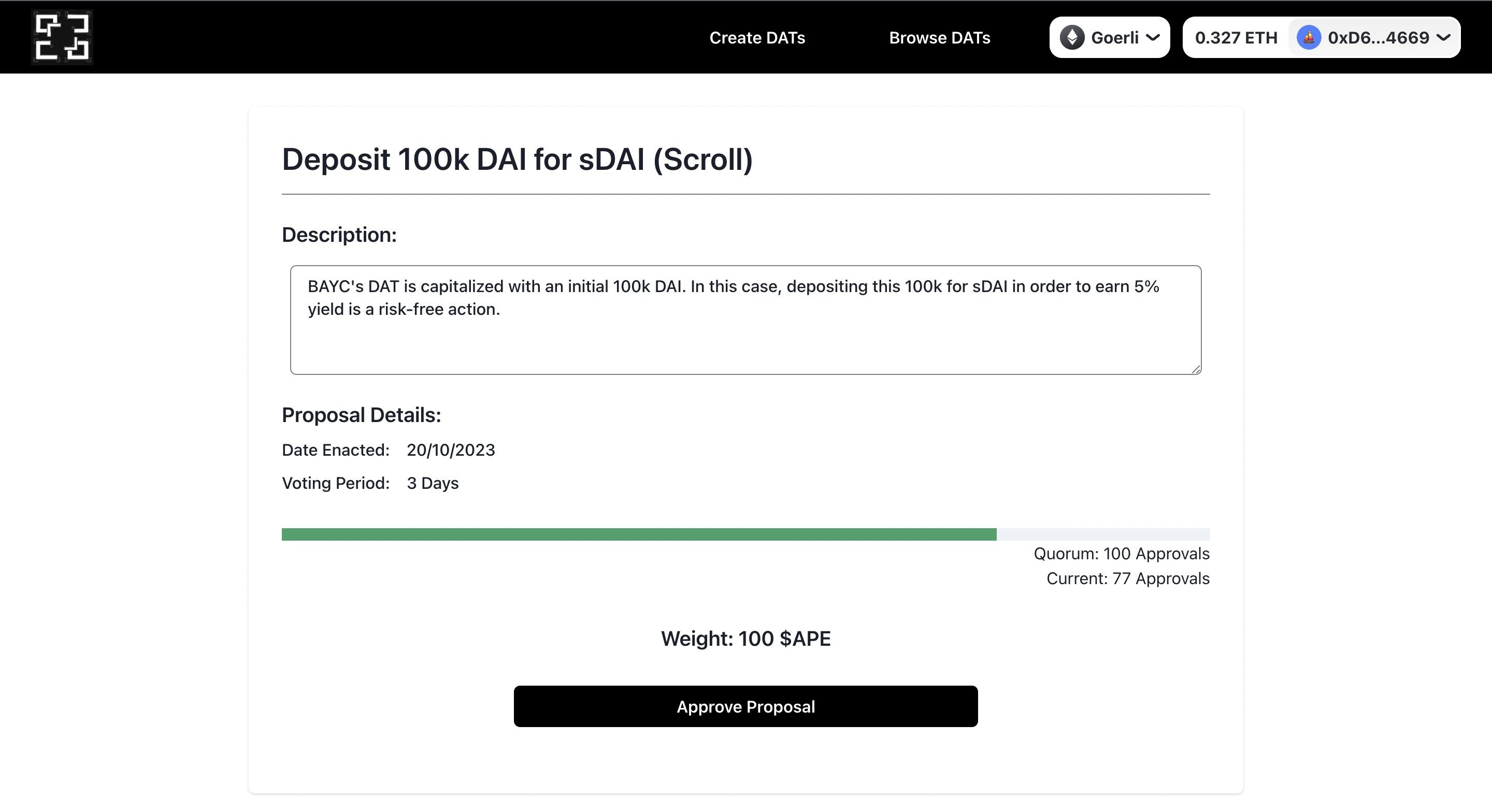The width and height of the screenshot is (1492, 812).
Task: Click the date value 20/10/2023
Action: tap(451, 450)
